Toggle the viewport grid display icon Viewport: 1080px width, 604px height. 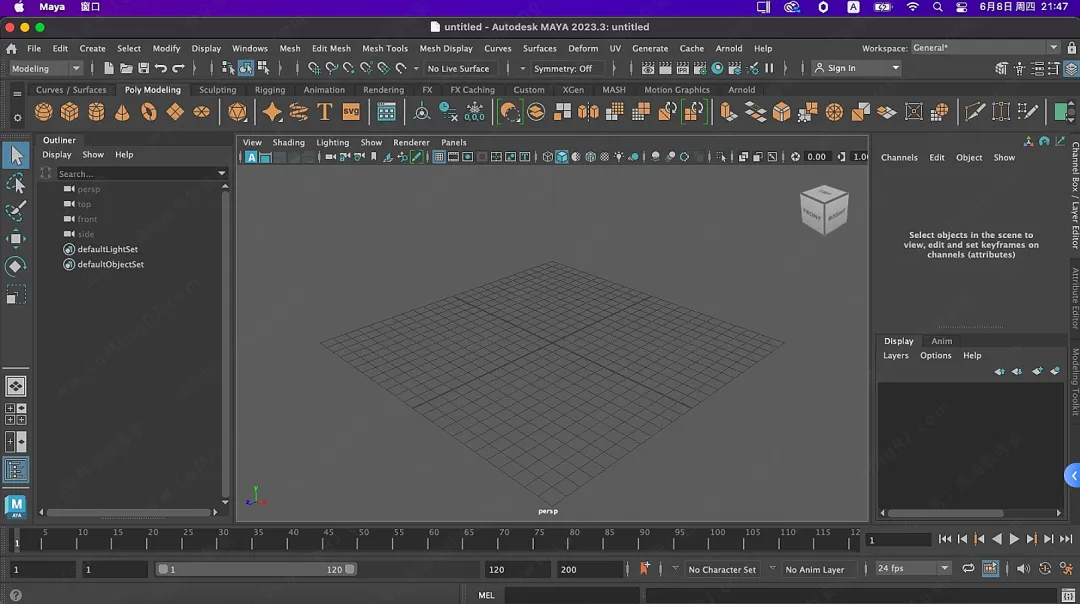click(438, 157)
